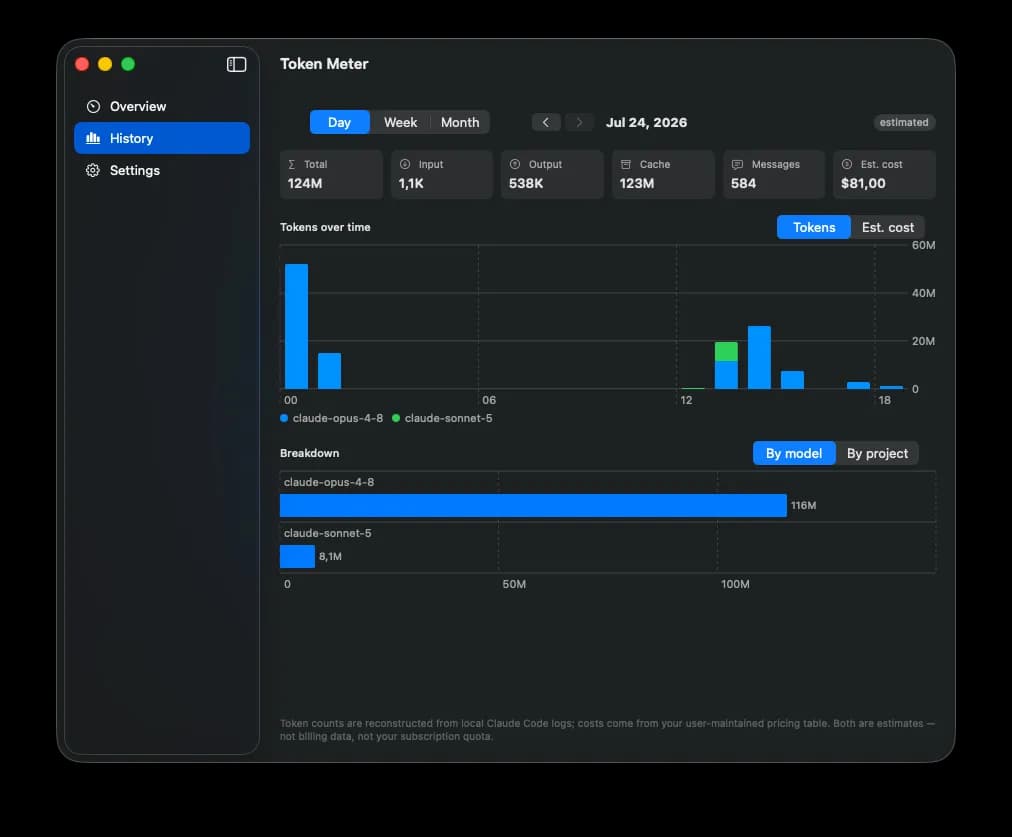Click the 50M breakdown axis label
1012x837 pixels.
coord(514,584)
